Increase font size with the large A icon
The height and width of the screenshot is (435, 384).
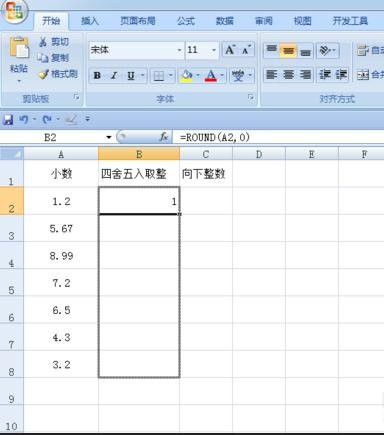click(230, 50)
